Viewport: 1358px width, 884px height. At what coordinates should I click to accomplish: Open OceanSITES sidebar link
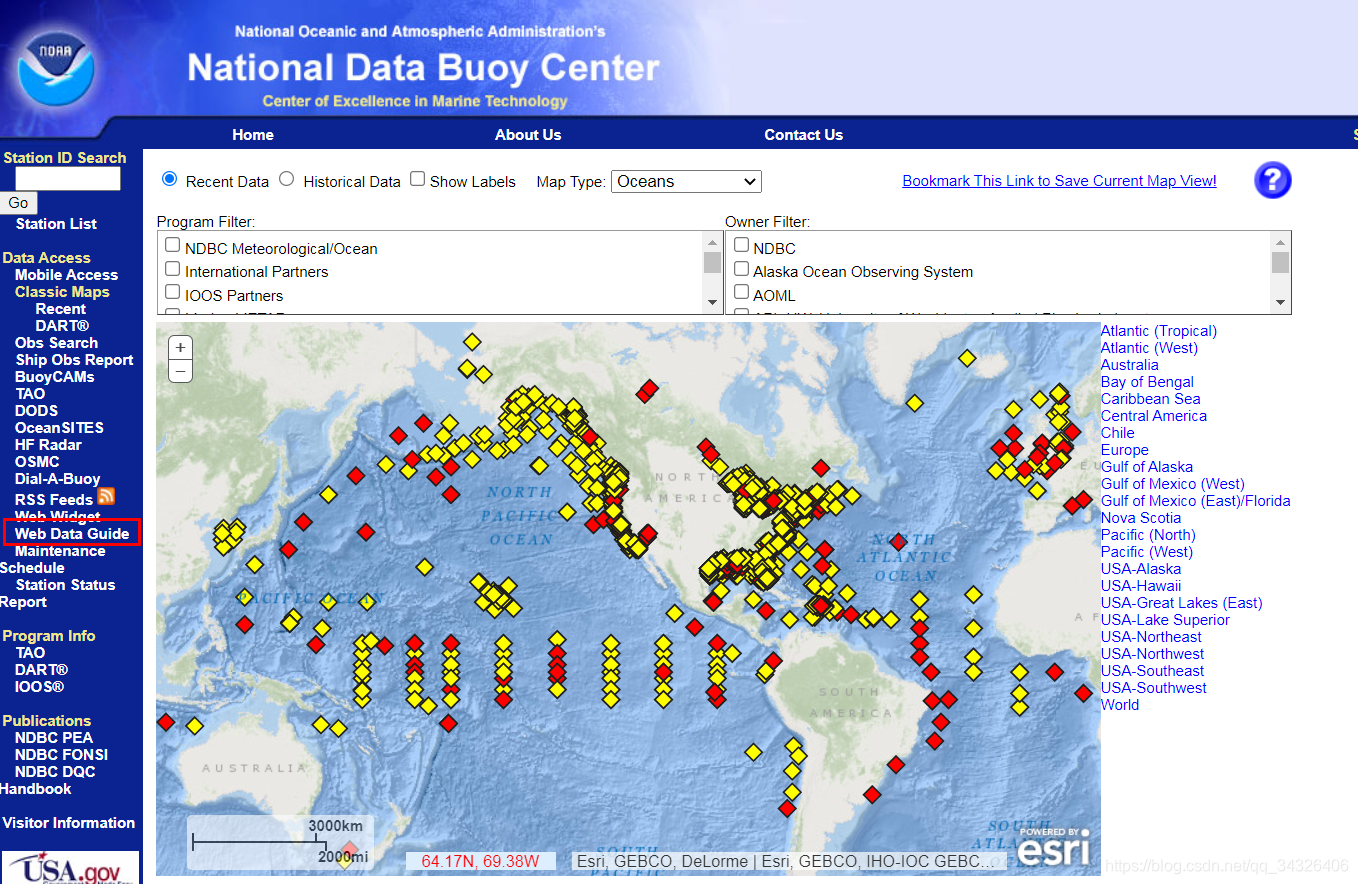click(59, 428)
